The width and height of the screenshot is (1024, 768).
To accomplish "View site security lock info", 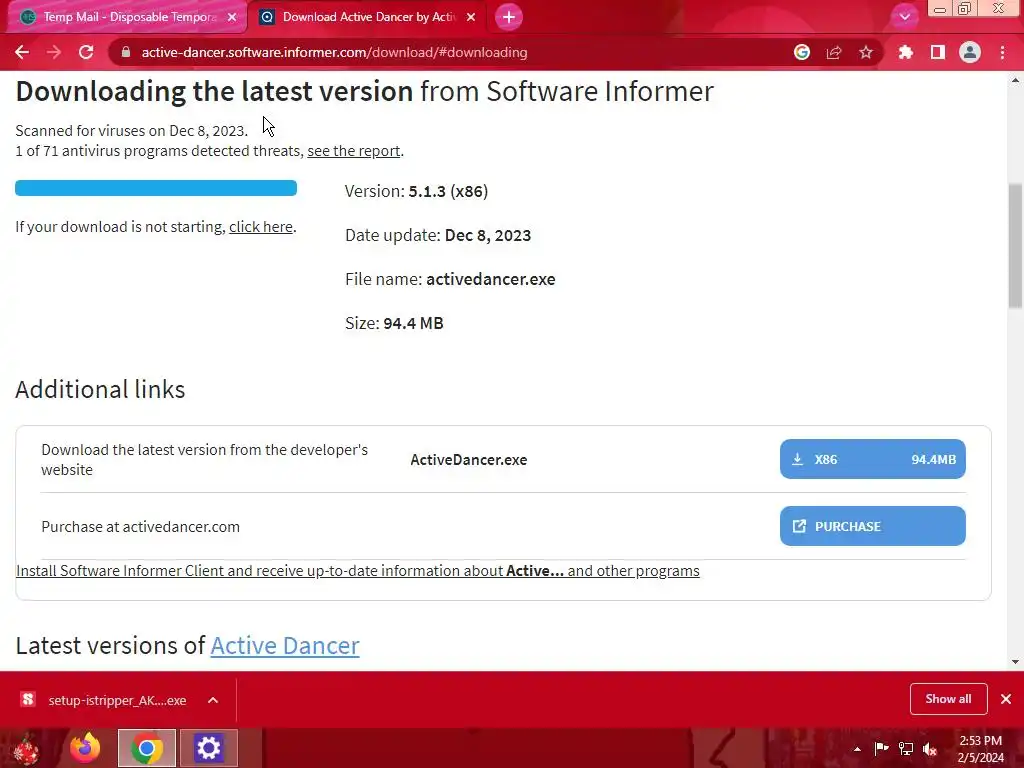I will 125,52.
